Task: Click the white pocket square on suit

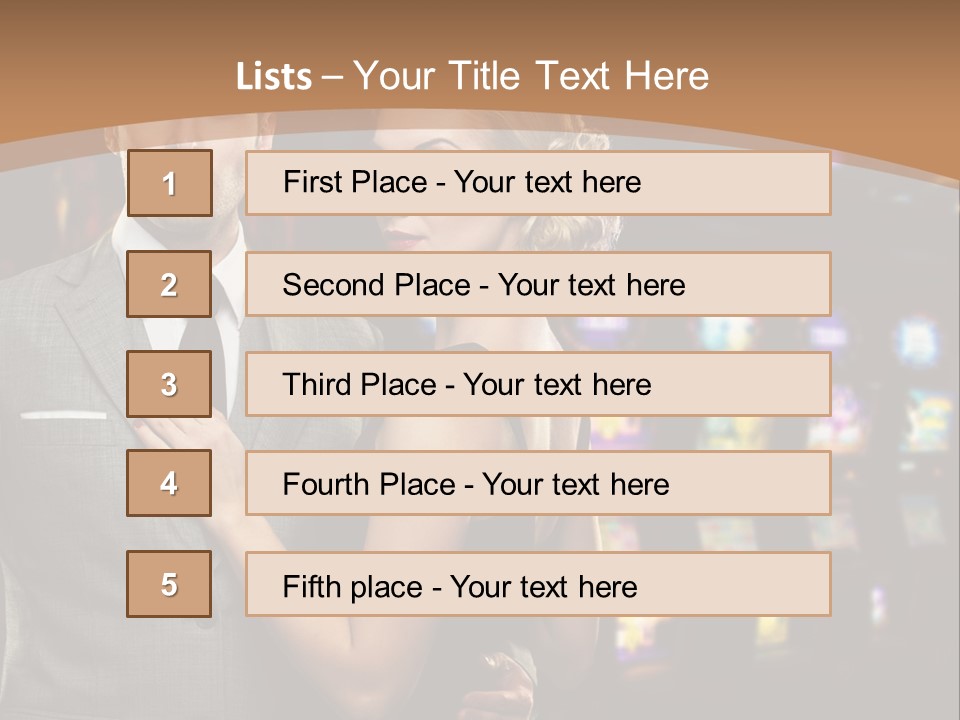Action: click(63, 414)
